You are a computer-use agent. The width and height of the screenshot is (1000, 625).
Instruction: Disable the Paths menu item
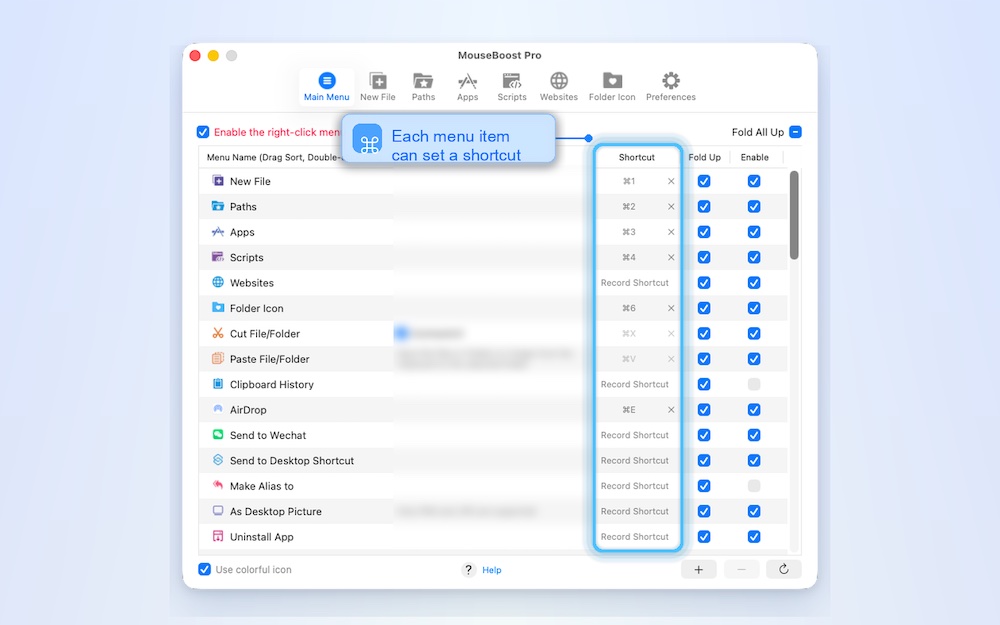click(754, 207)
